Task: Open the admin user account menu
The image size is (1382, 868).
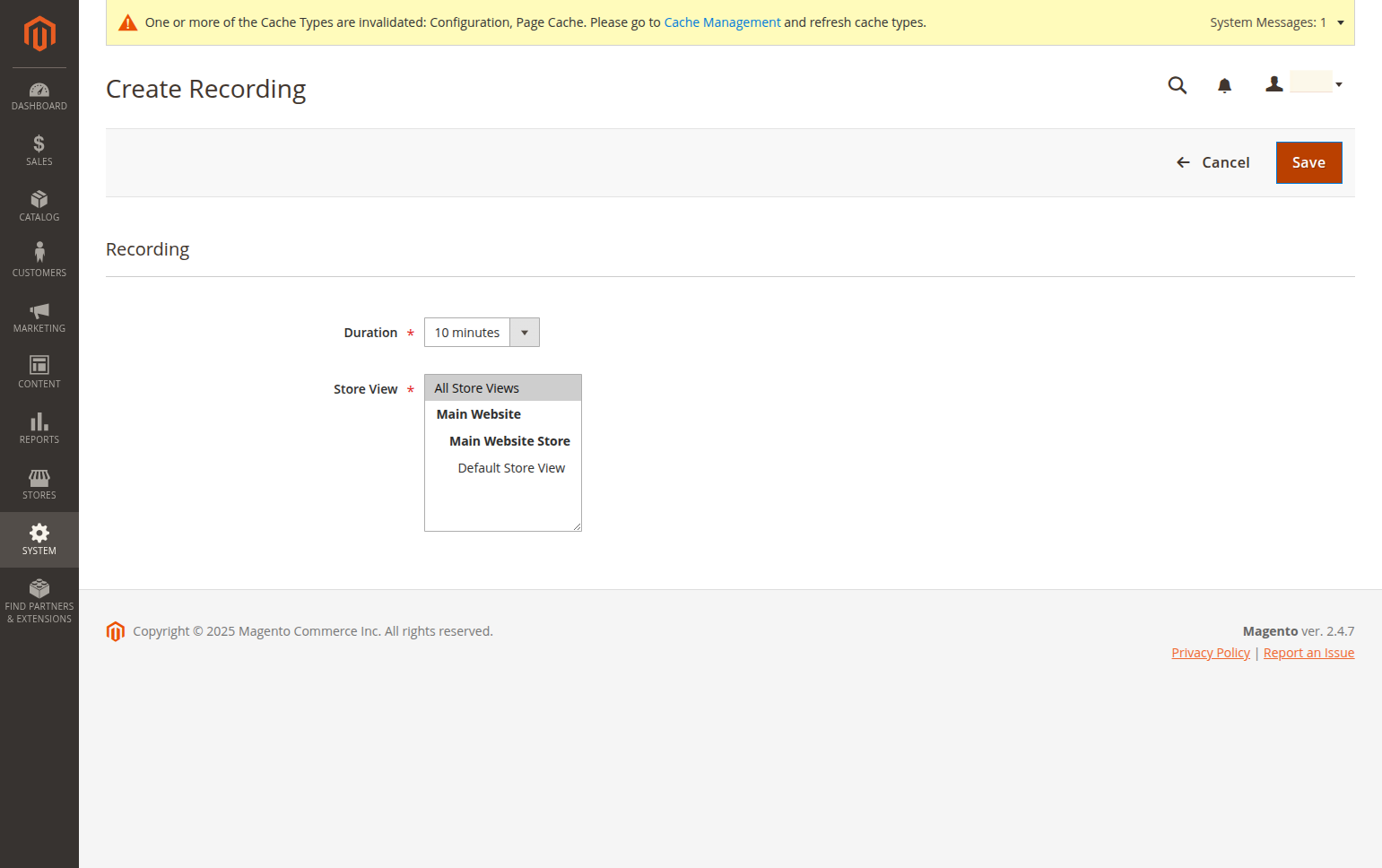Action: (x=1304, y=84)
